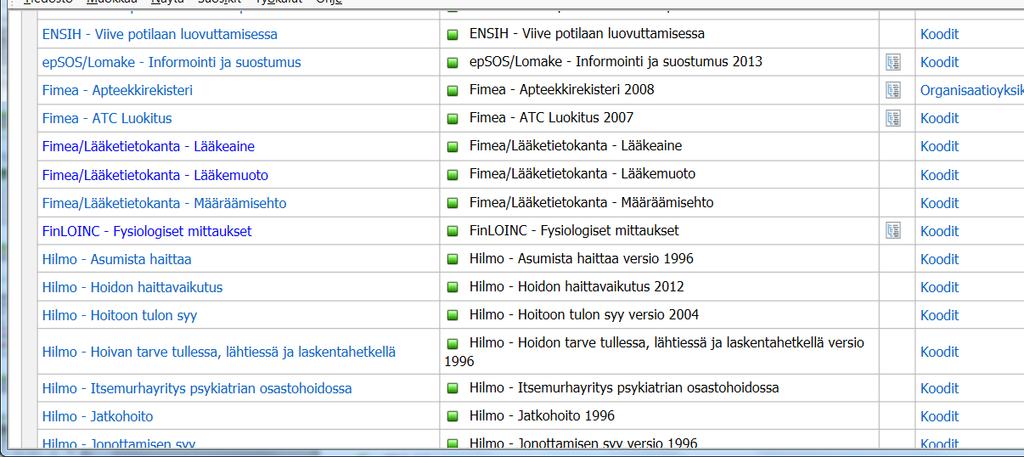Viewport: 1024px width, 457px height.
Task: Click Koodit in Hilmo - Itsemurhayritys row
Action: click(x=939, y=388)
